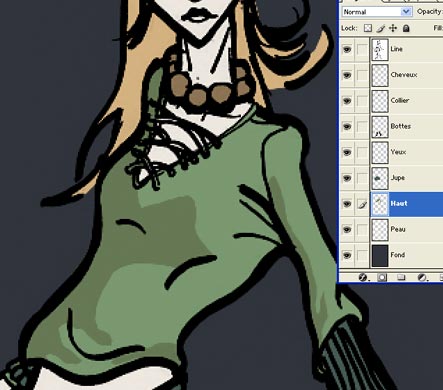The height and width of the screenshot is (390, 443).
Task: Select the Peau layer
Action: [407, 229]
